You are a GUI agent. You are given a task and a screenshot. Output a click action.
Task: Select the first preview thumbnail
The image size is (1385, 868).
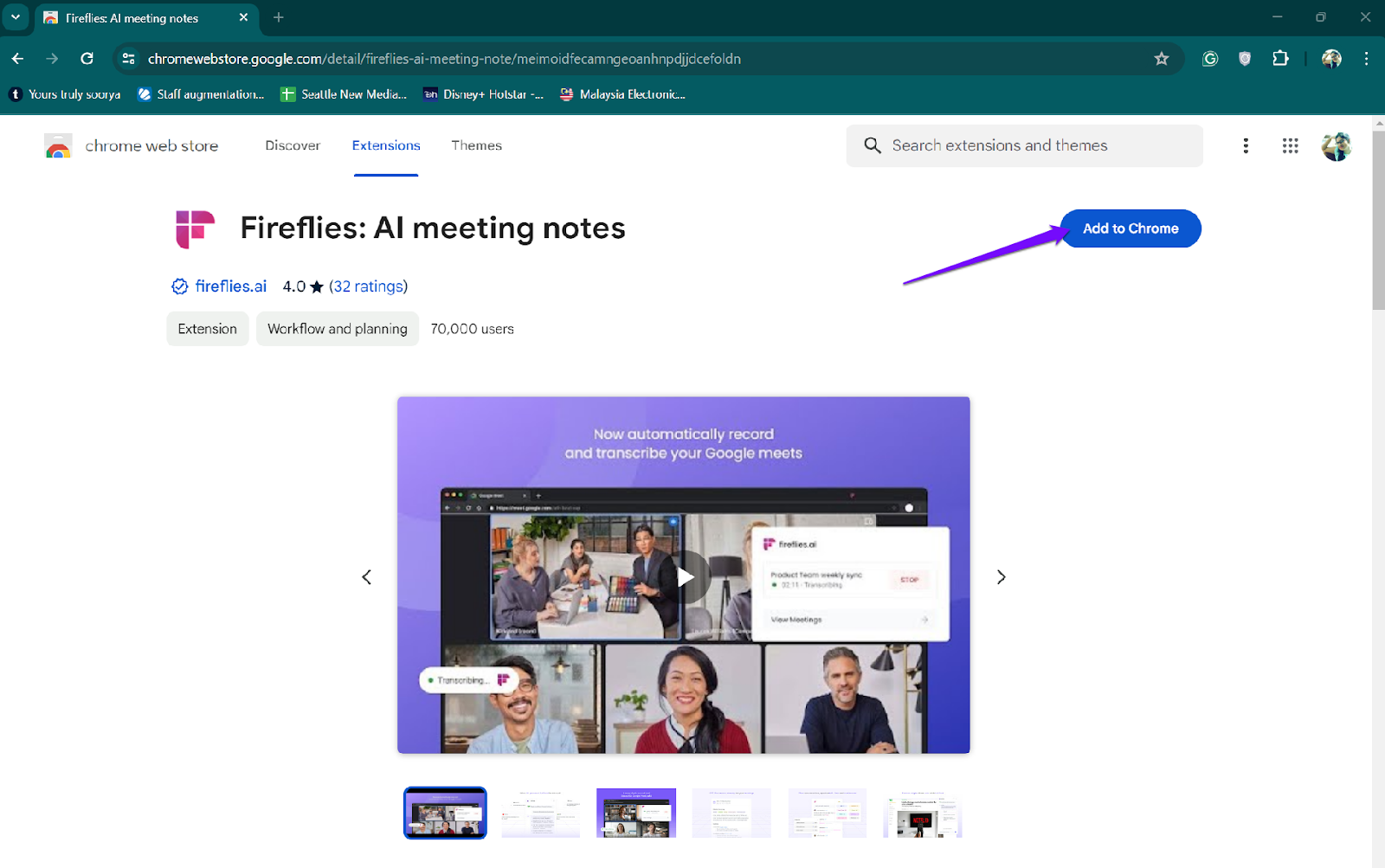click(x=445, y=813)
